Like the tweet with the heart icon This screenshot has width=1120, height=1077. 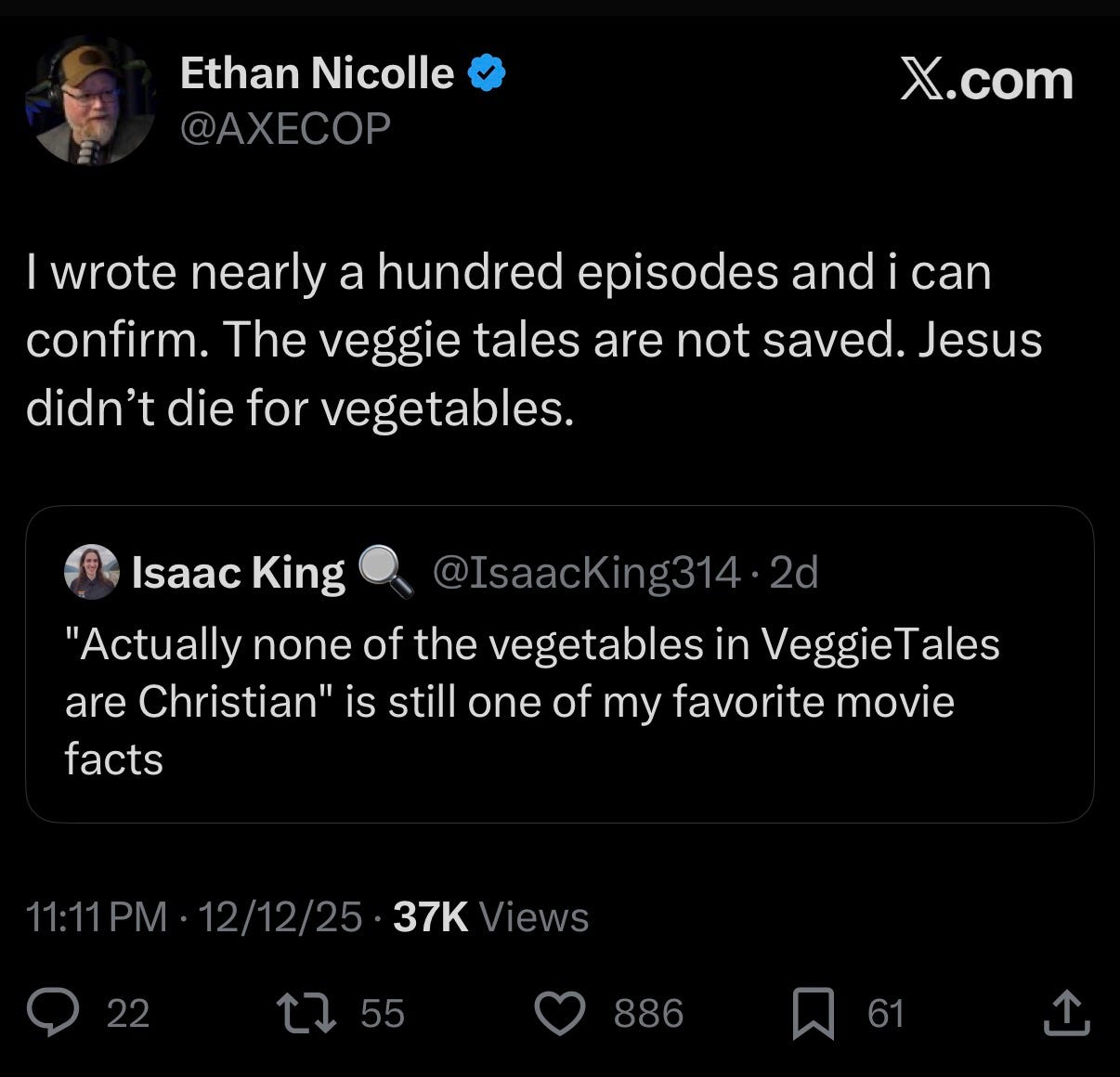click(562, 1014)
